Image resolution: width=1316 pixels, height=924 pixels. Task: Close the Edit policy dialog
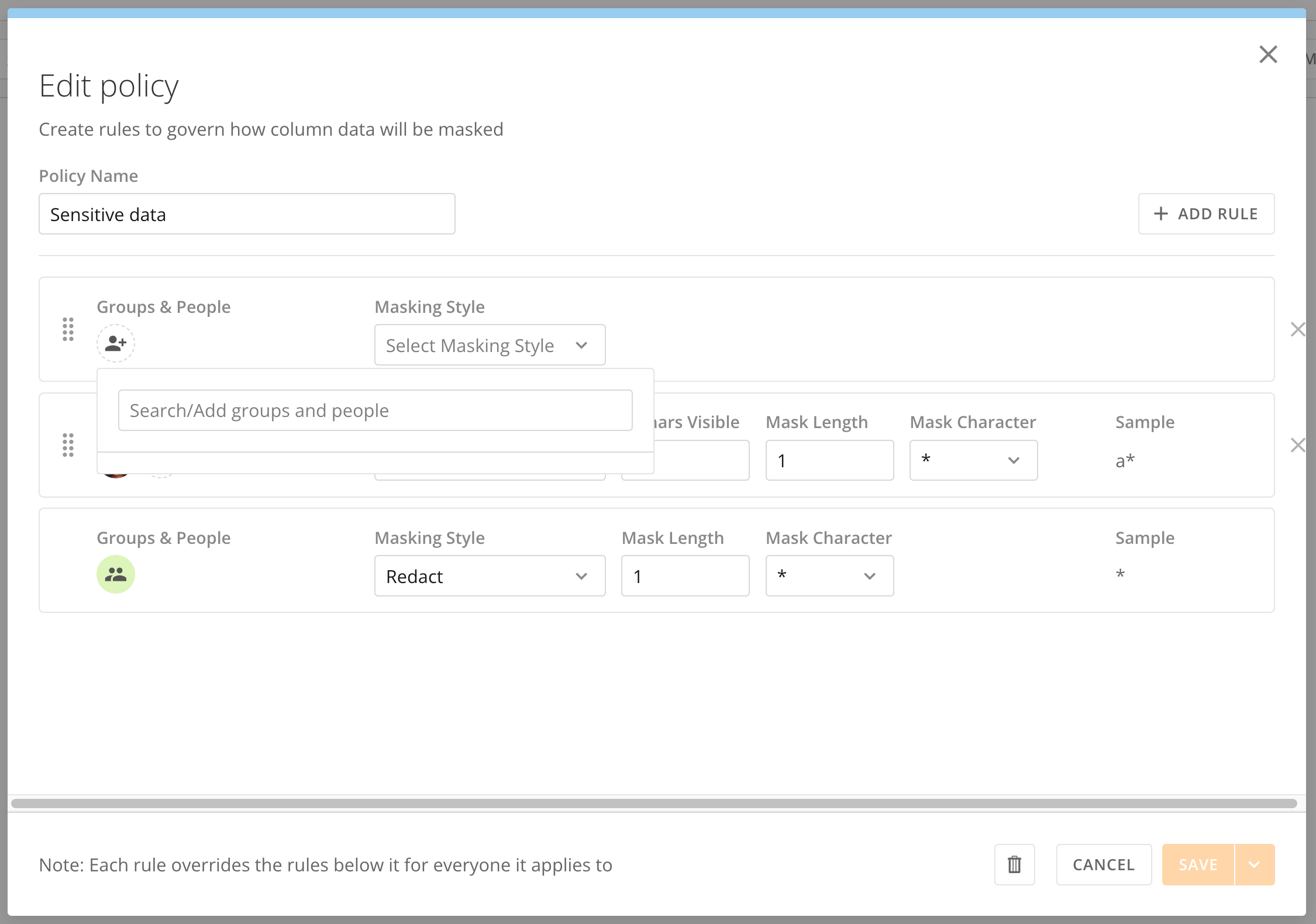[1267, 54]
